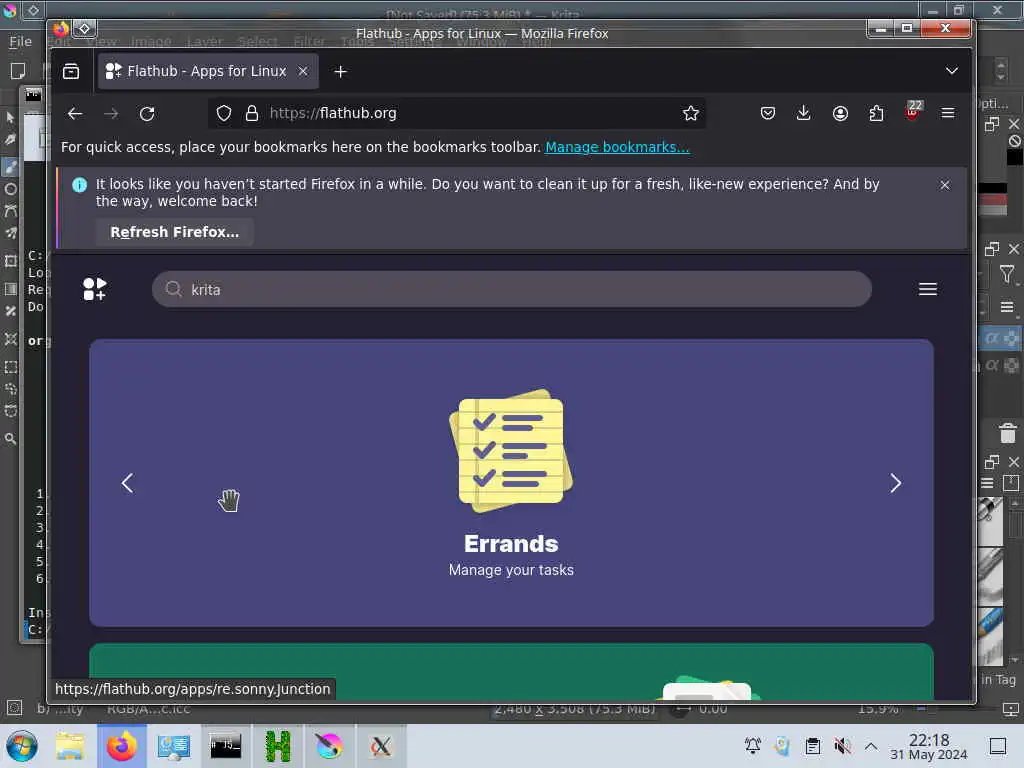The width and height of the screenshot is (1024, 768).
Task: Click the Refresh Firefox… button
Action: [x=174, y=232]
